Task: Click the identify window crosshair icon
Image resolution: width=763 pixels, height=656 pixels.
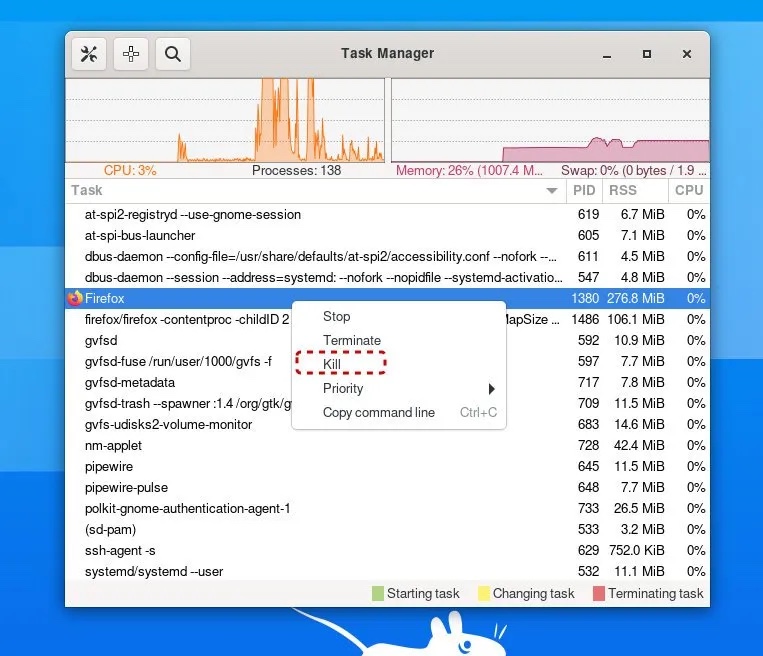Action: [131, 54]
